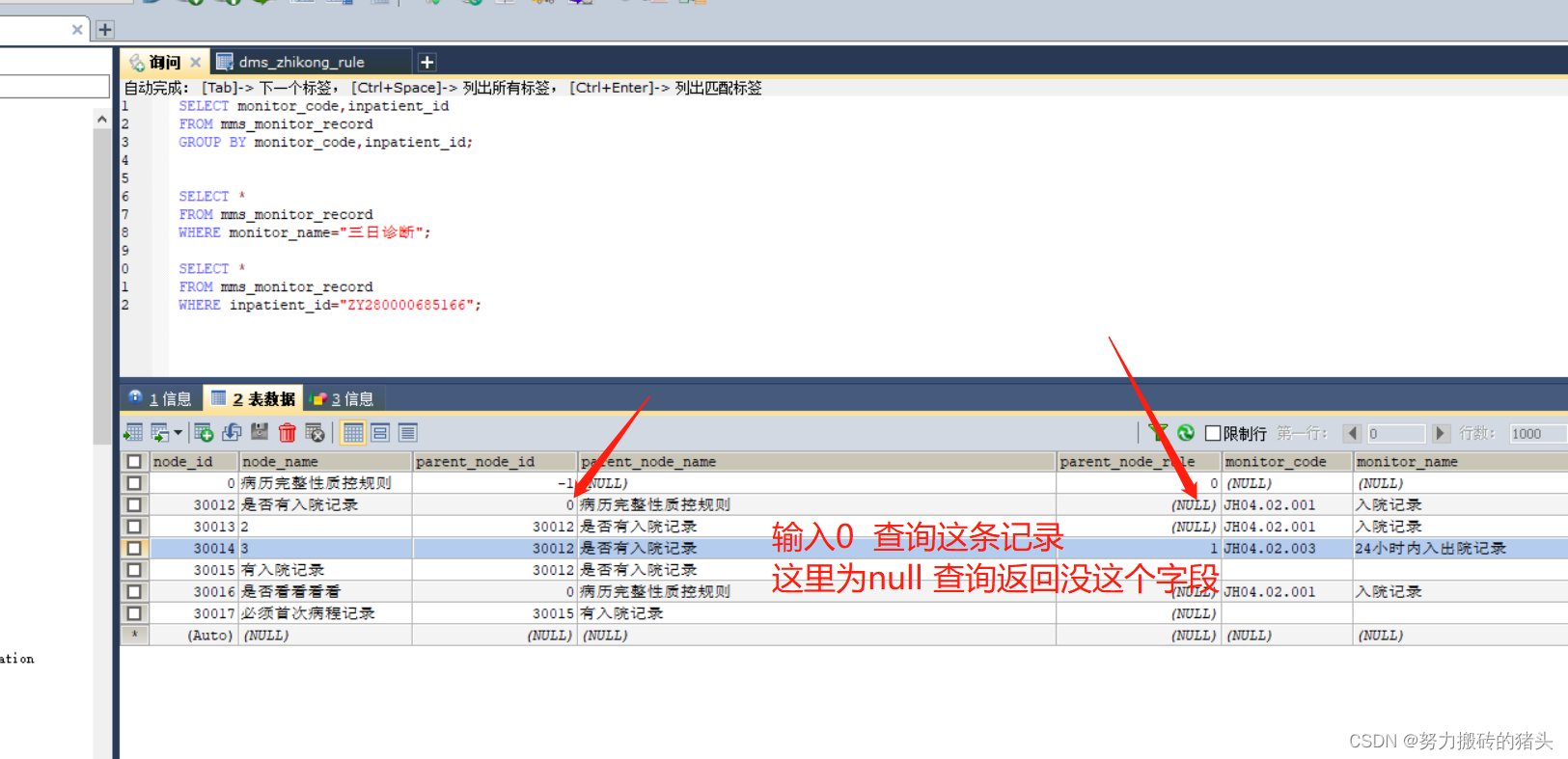1568x759 pixels.
Task: Toggle the 限制行 limit rows checkbox
Action: coord(1213,433)
